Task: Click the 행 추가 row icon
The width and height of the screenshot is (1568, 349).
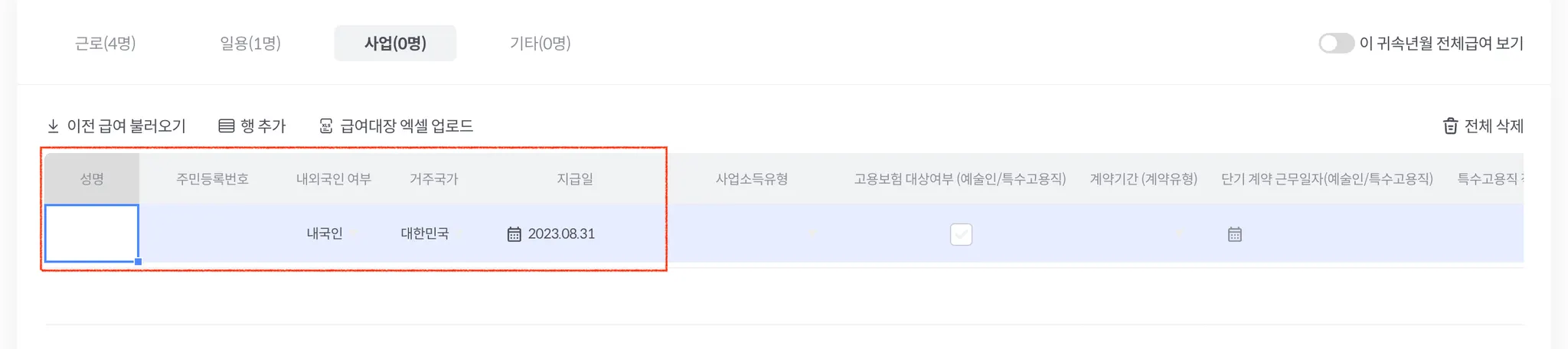Action: click(226, 126)
